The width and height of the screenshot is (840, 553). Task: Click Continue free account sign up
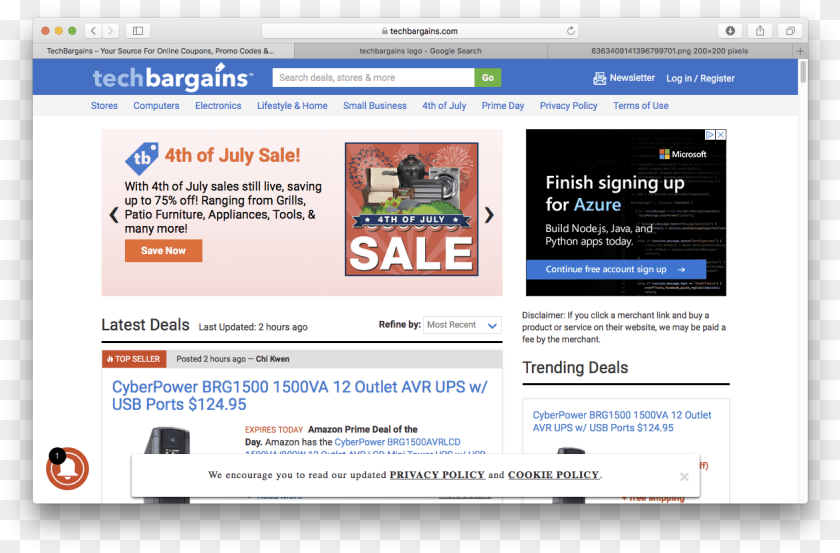(616, 270)
